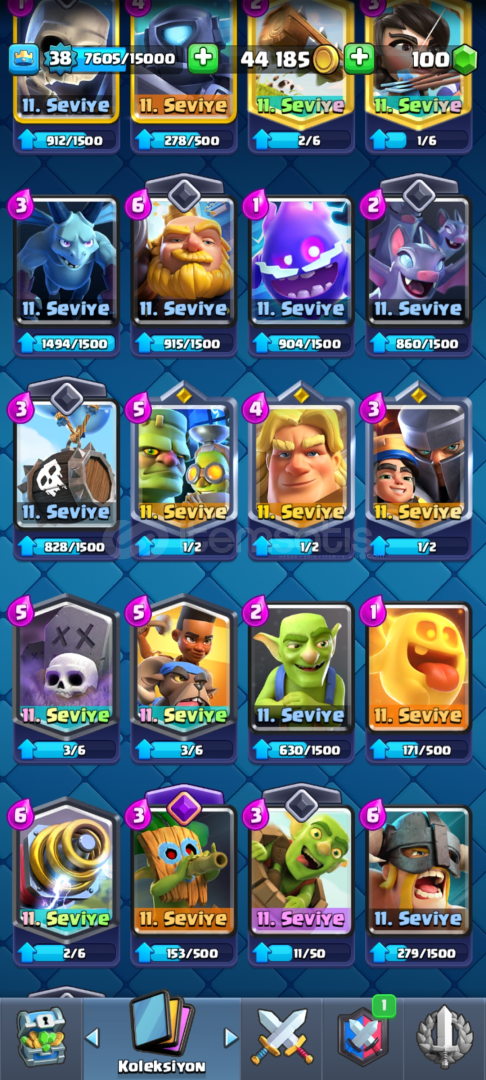This screenshot has width=486, height=1080.
Task: Go to next tab with right arrow
Action: coord(231,1037)
